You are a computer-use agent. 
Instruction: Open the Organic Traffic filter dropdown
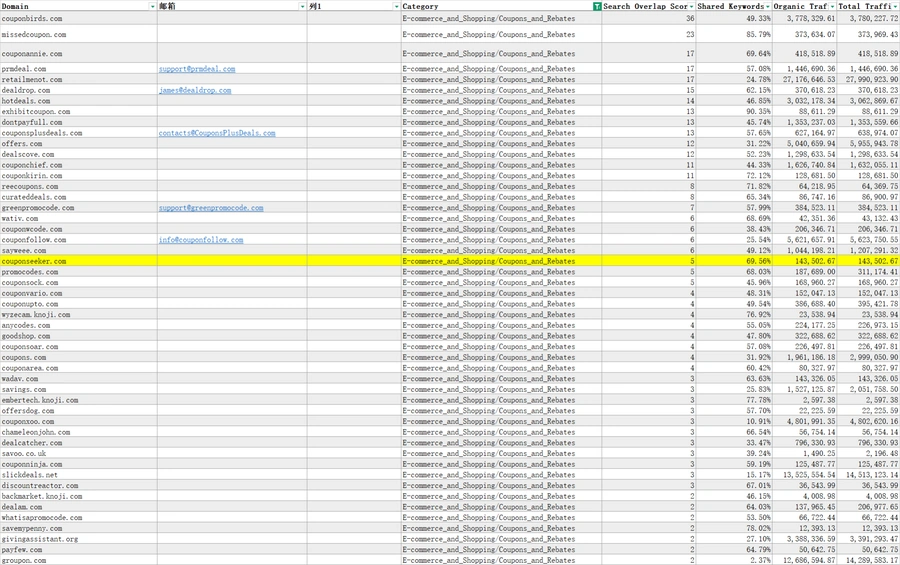[x=832, y=6]
